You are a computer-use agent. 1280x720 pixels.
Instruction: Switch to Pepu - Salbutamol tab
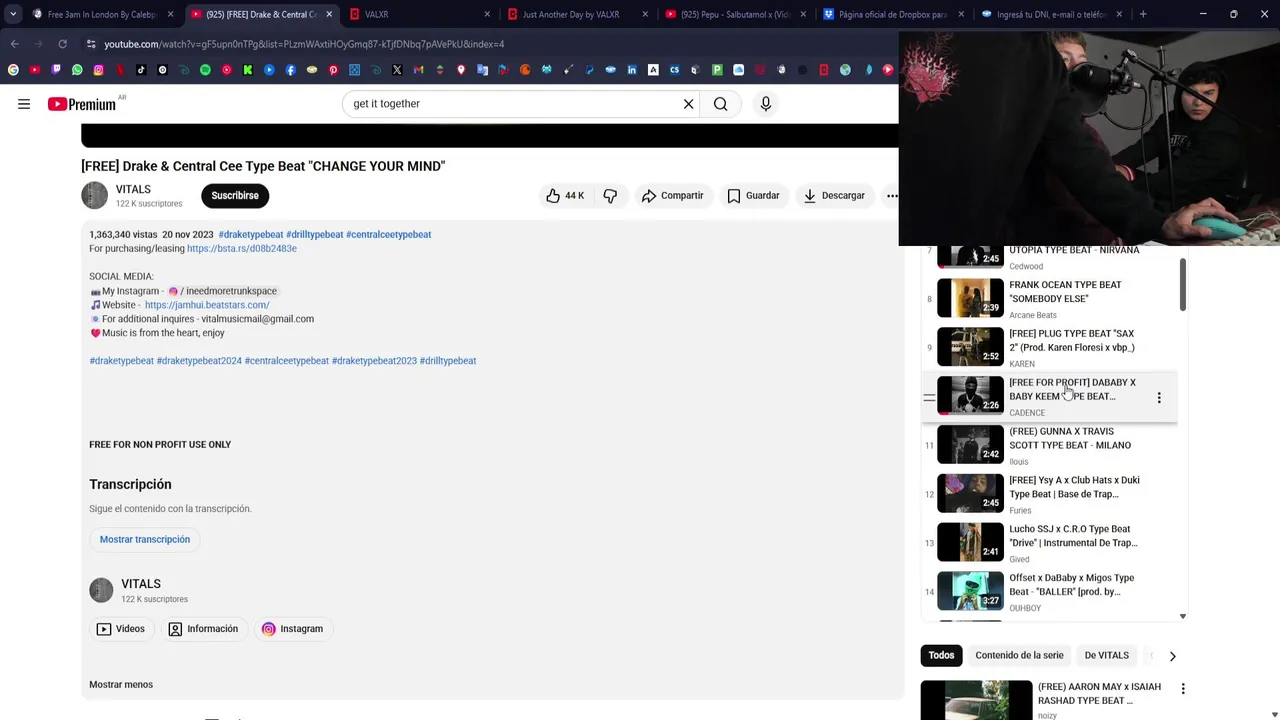(736, 14)
